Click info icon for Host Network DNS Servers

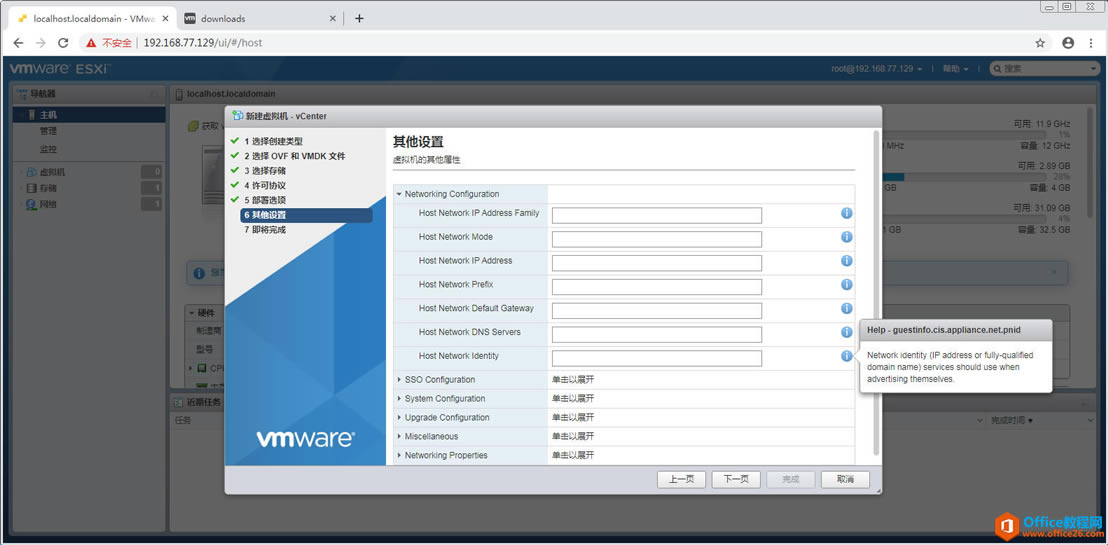[846, 332]
